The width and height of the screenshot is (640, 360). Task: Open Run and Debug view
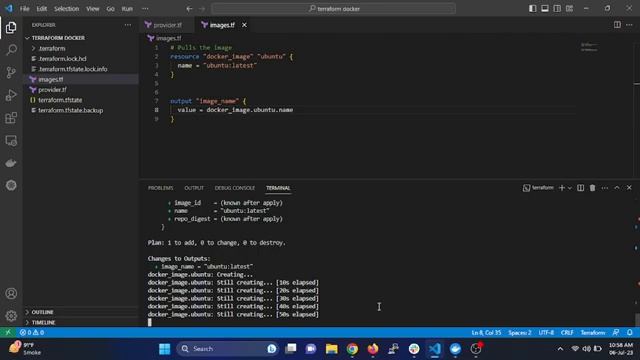tap(11, 95)
